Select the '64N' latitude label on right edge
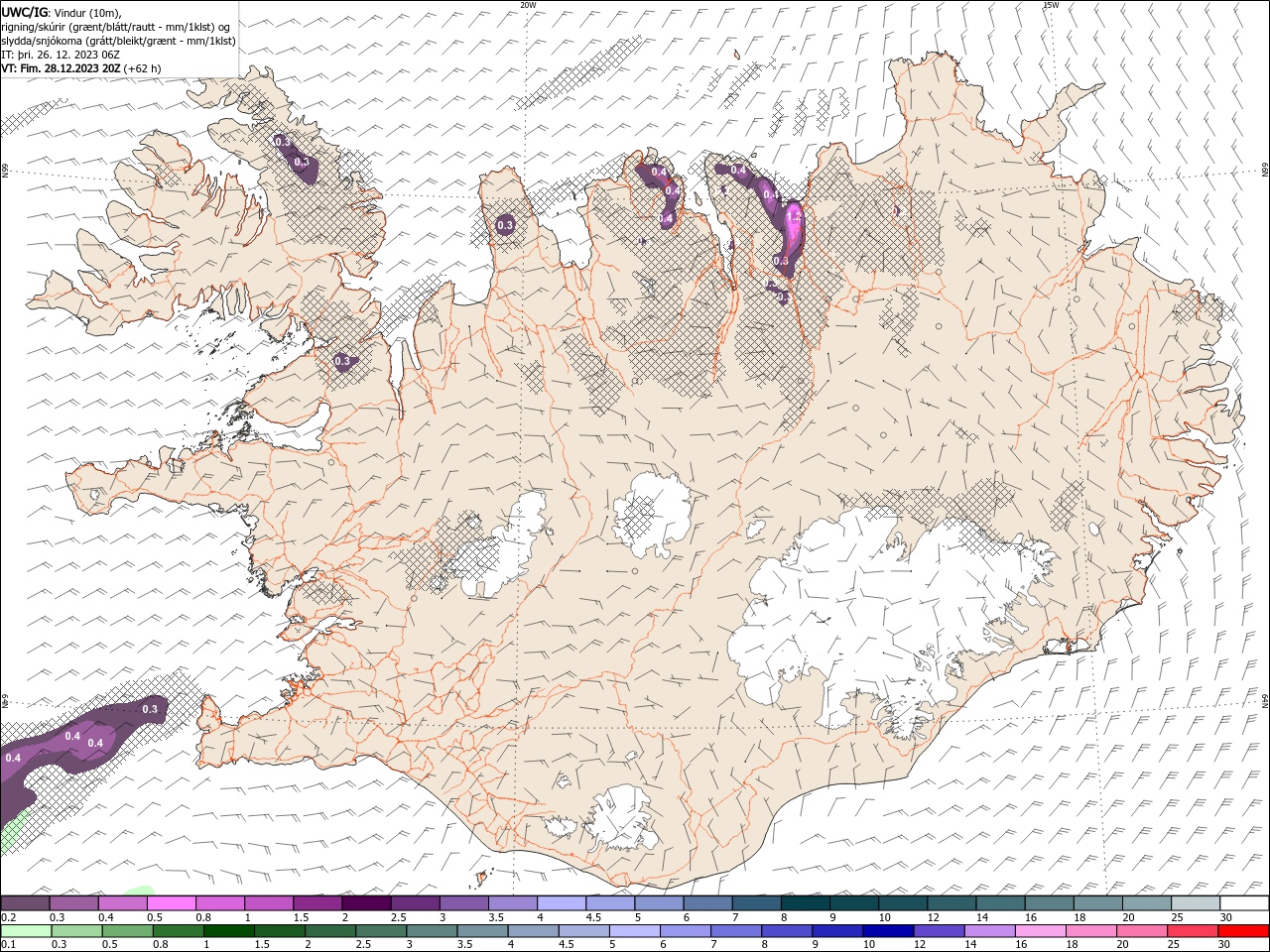 [x=1265, y=700]
